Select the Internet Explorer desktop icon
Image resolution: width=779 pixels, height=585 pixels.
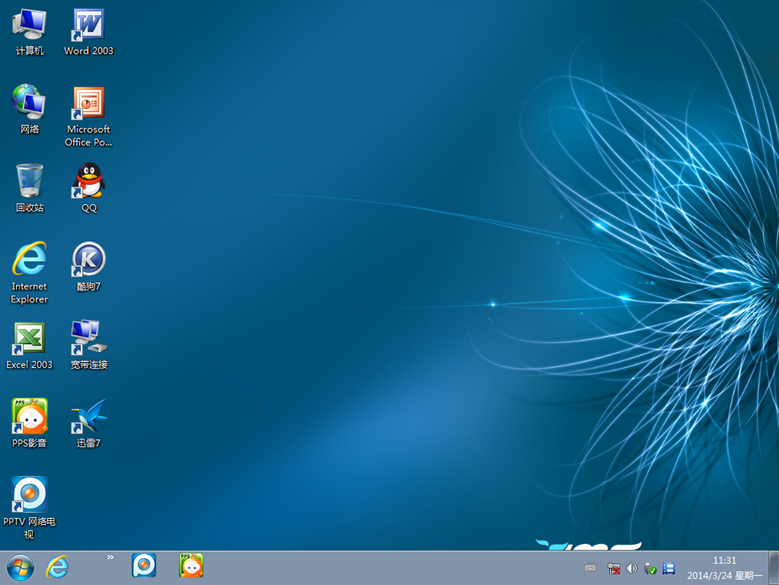[29, 260]
